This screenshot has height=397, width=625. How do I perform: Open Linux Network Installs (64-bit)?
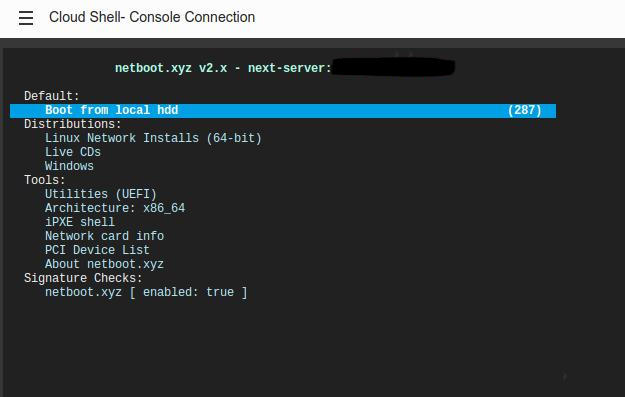click(x=153, y=138)
